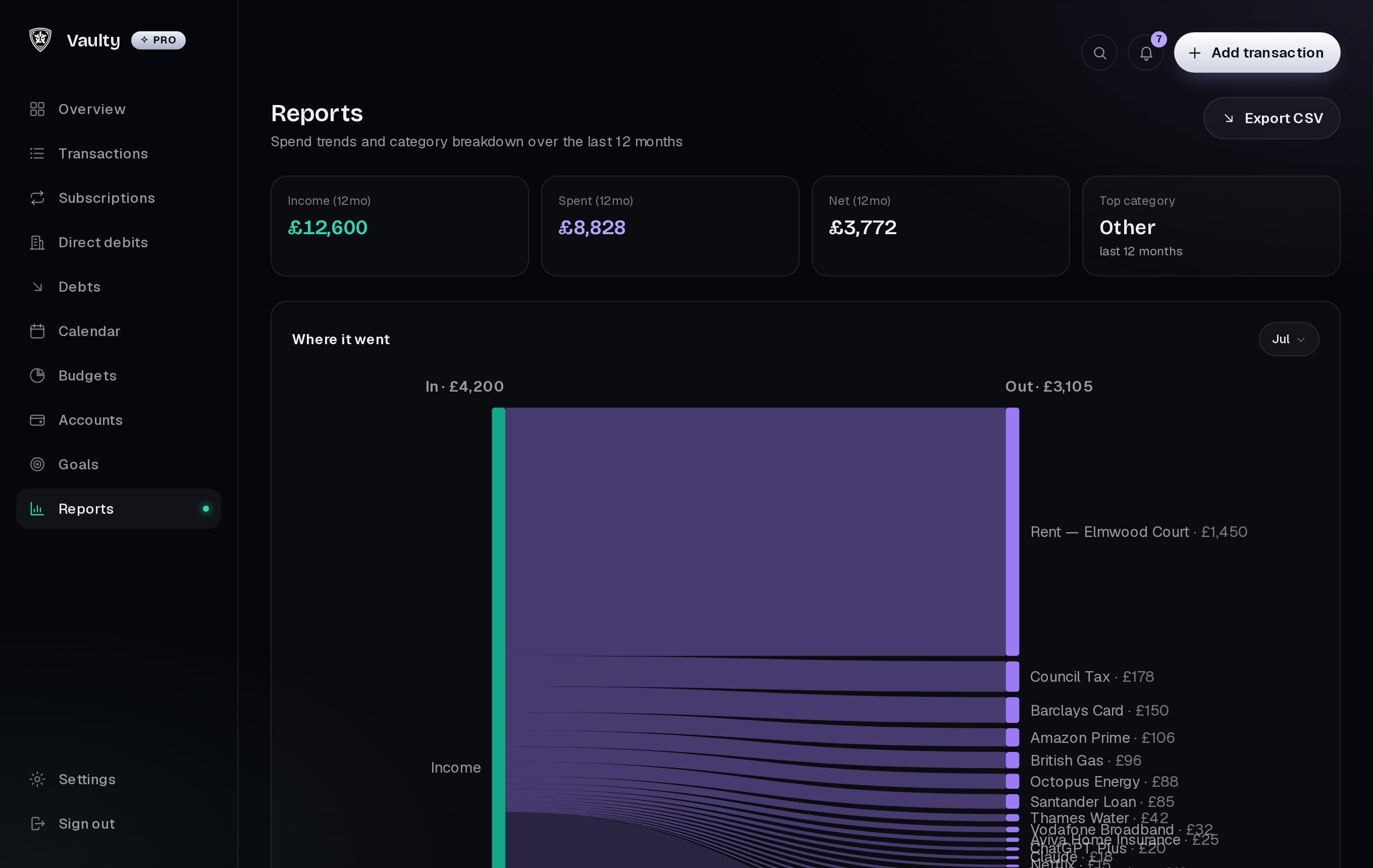The image size is (1373, 868).
Task: Click the Sign out door icon
Action: [38, 824]
